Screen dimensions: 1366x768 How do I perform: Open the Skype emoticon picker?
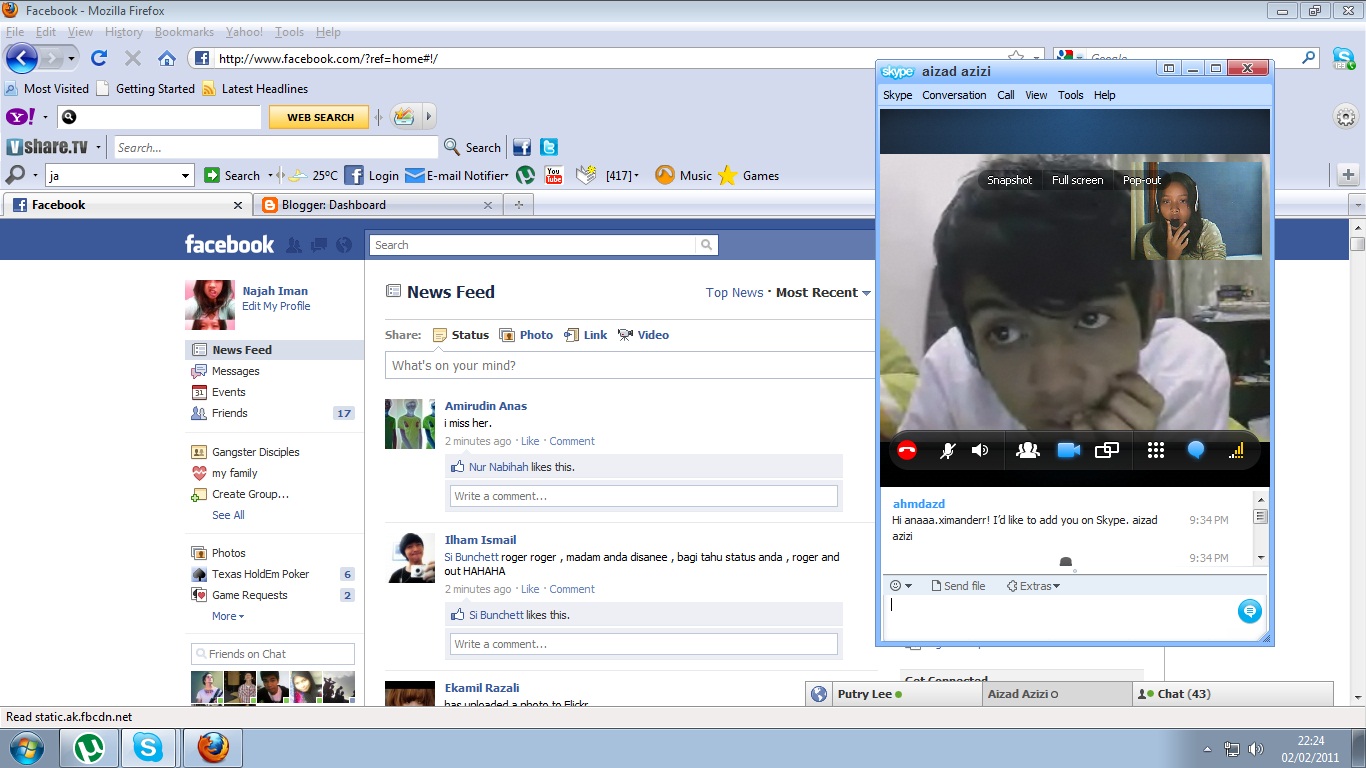tap(900, 586)
